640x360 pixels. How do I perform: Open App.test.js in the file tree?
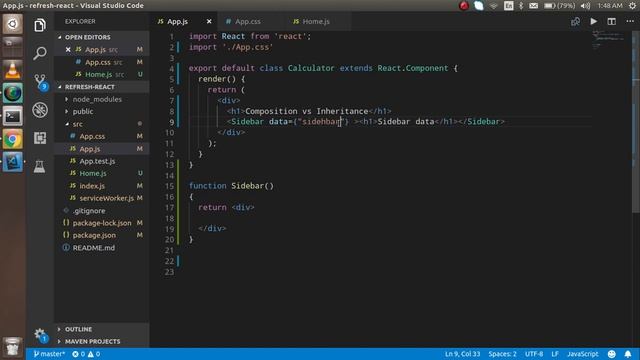(97, 161)
